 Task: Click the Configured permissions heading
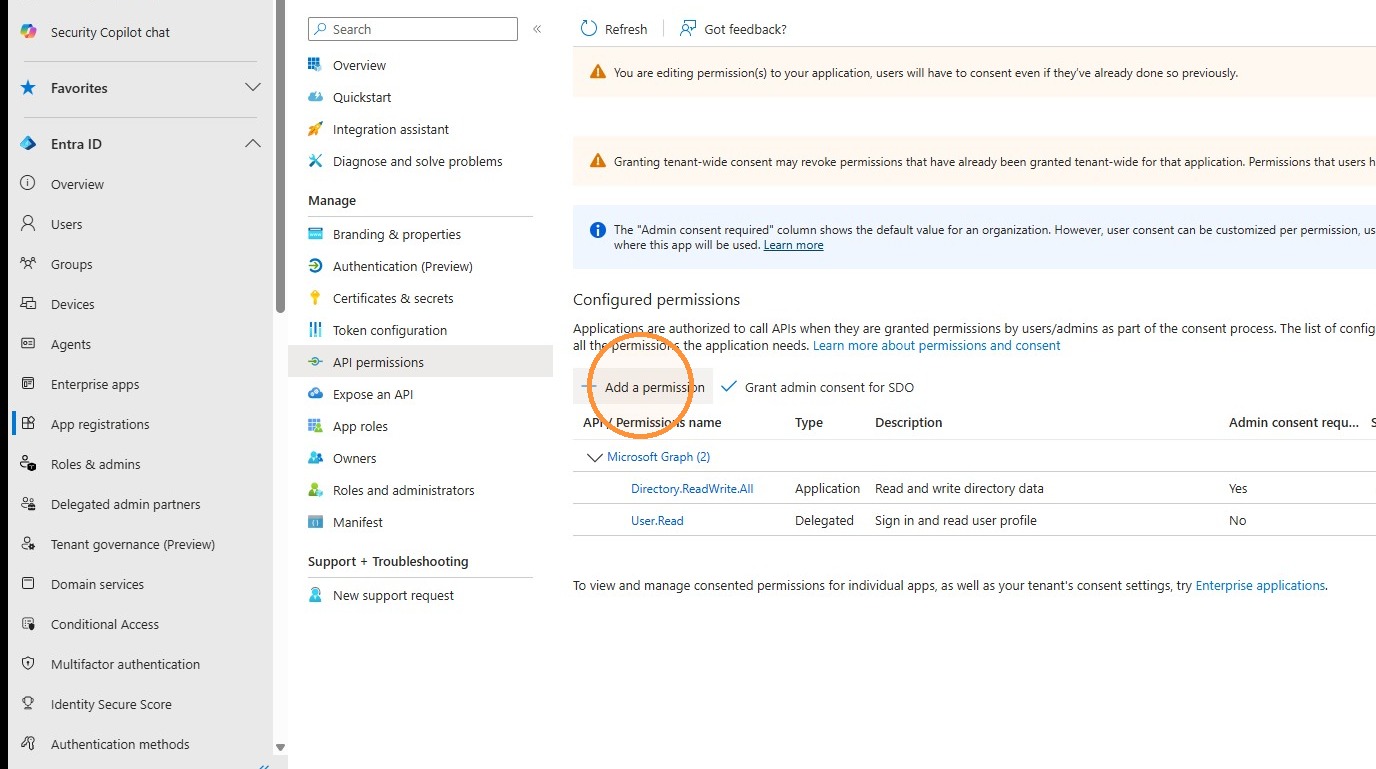coord(657,300)
